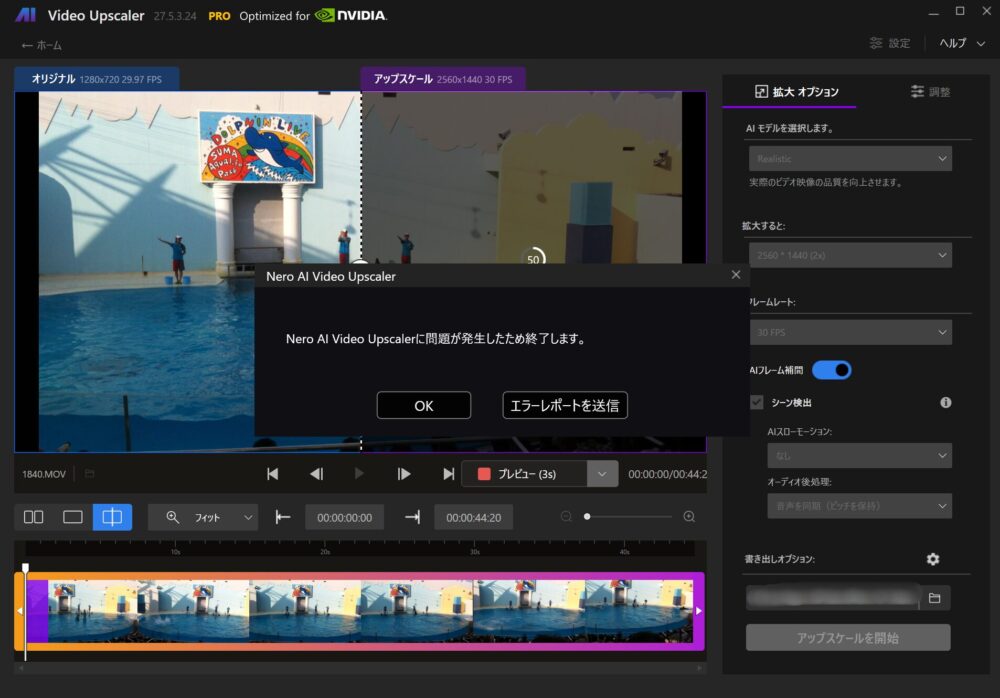Set trim start point icon
The height and width of the screenshot is (698, 1000).
283,517
